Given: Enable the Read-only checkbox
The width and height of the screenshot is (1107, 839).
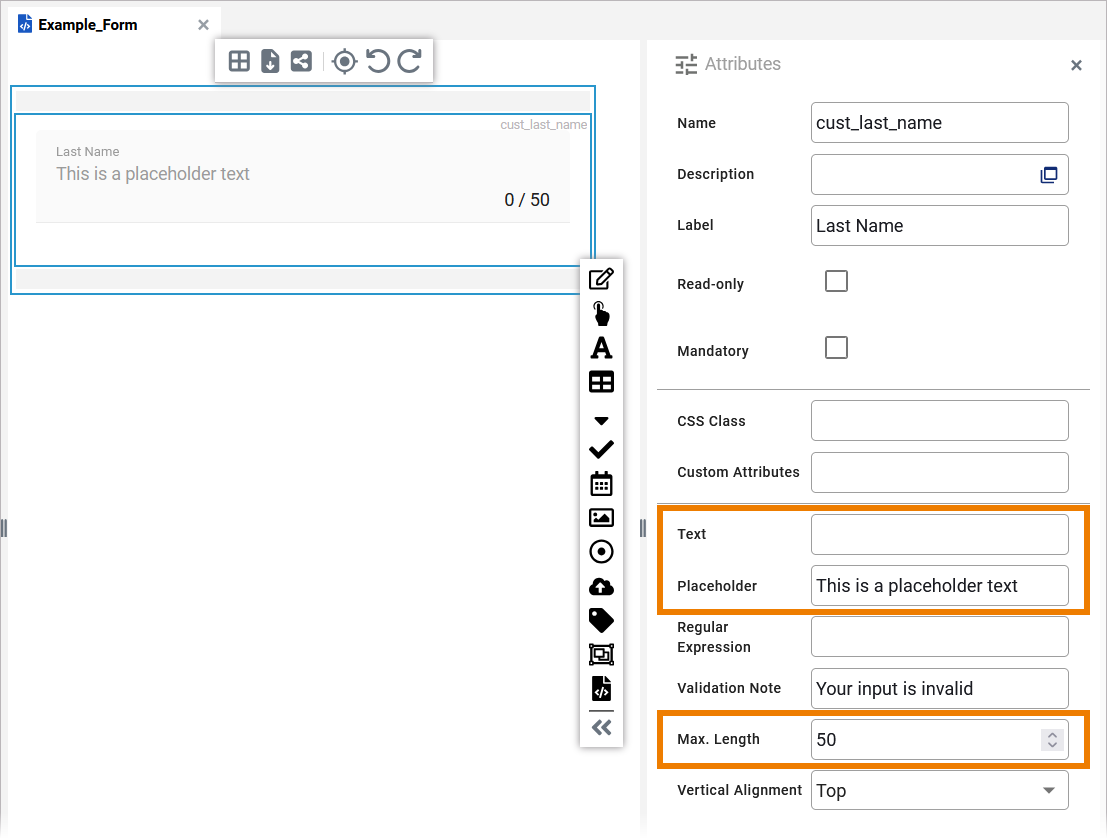Looking at the screenshot, I should click(x=836, y=281).
